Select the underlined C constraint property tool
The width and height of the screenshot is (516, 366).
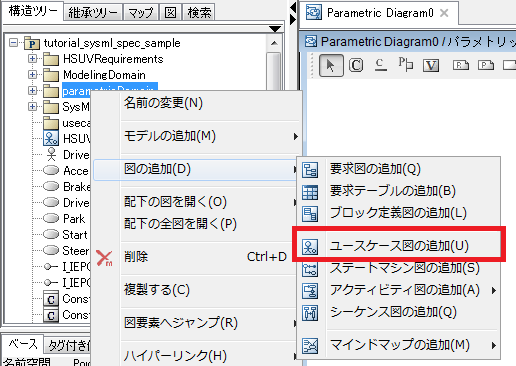pyautogui.click(x=380, y=65)
